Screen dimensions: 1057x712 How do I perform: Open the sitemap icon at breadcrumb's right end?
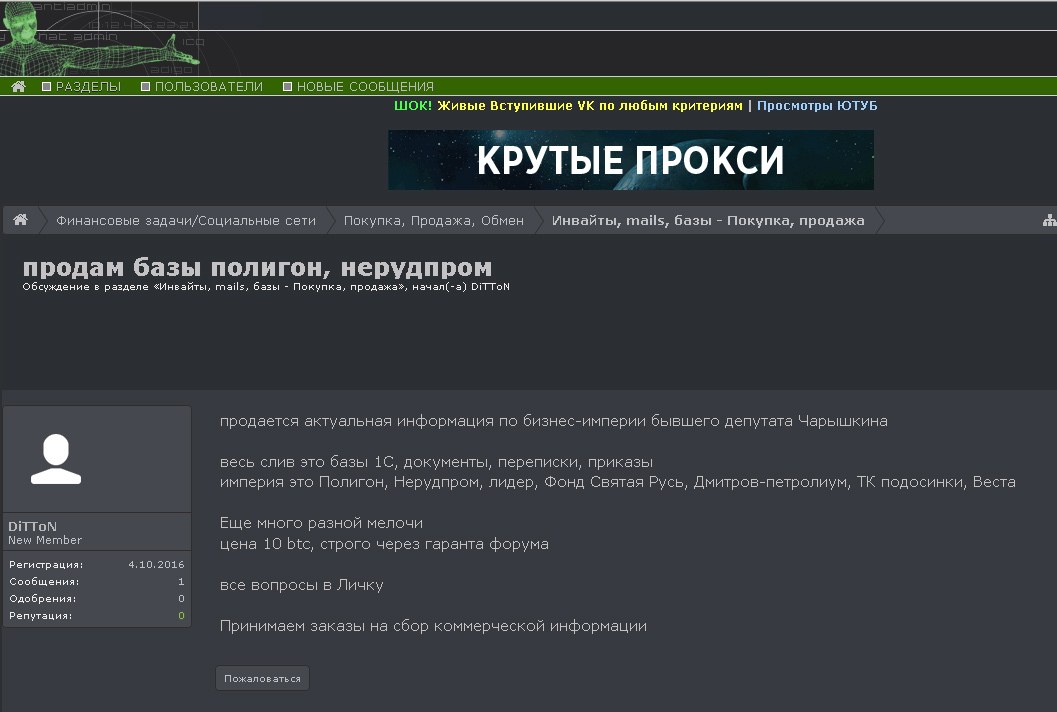[x=1049, y=221]
